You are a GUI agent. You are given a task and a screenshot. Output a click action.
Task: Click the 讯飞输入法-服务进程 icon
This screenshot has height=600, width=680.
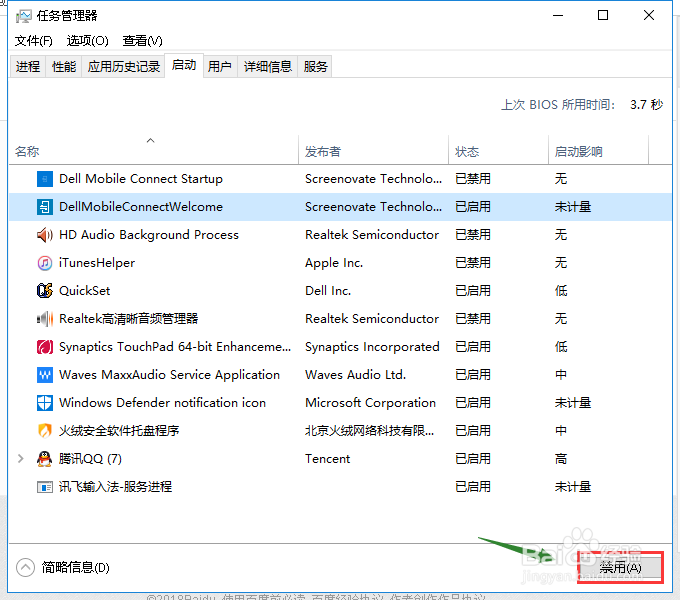point(45,487)
